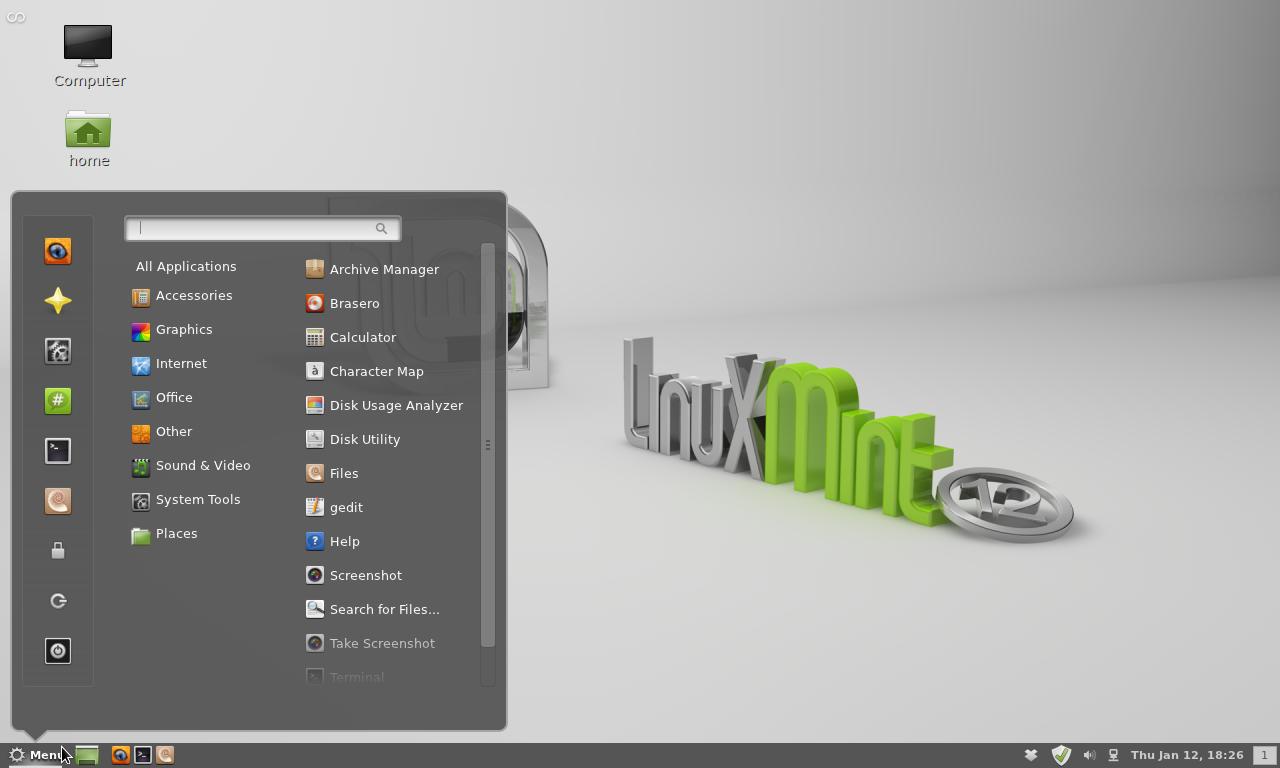The image size is (1280, 768).
Task: Open Terminal from the panel launcher
Action: (x=143, y=755)
